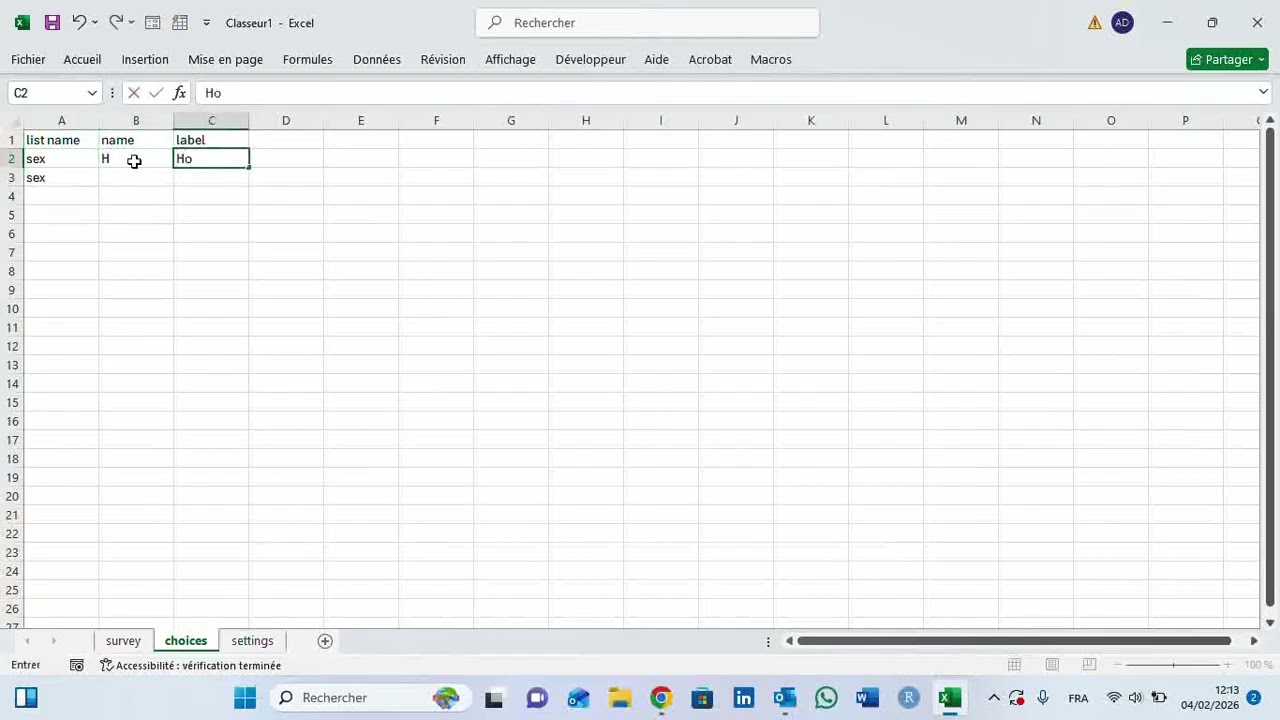Open WhatsApp from the taskbar

click(826, 698)
